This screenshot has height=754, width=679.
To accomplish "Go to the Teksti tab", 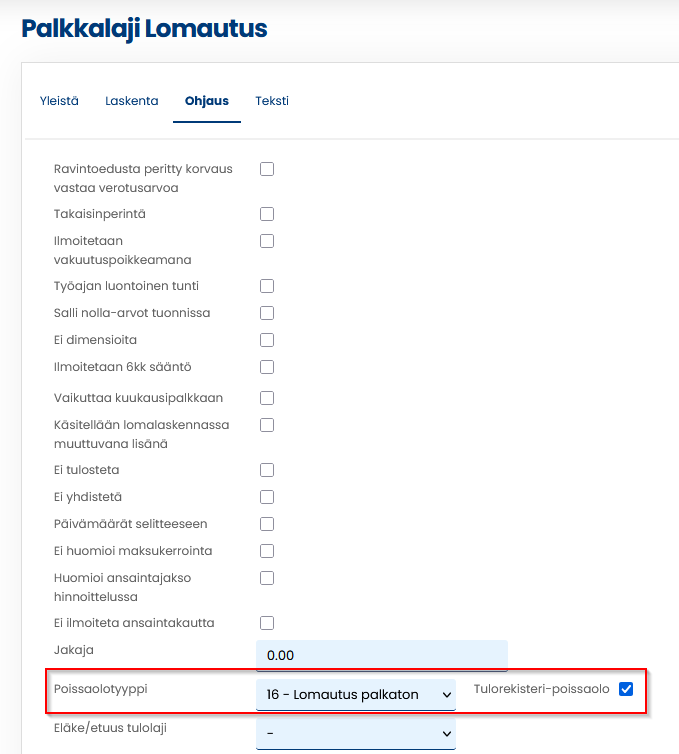I will (x=272, y=101).
